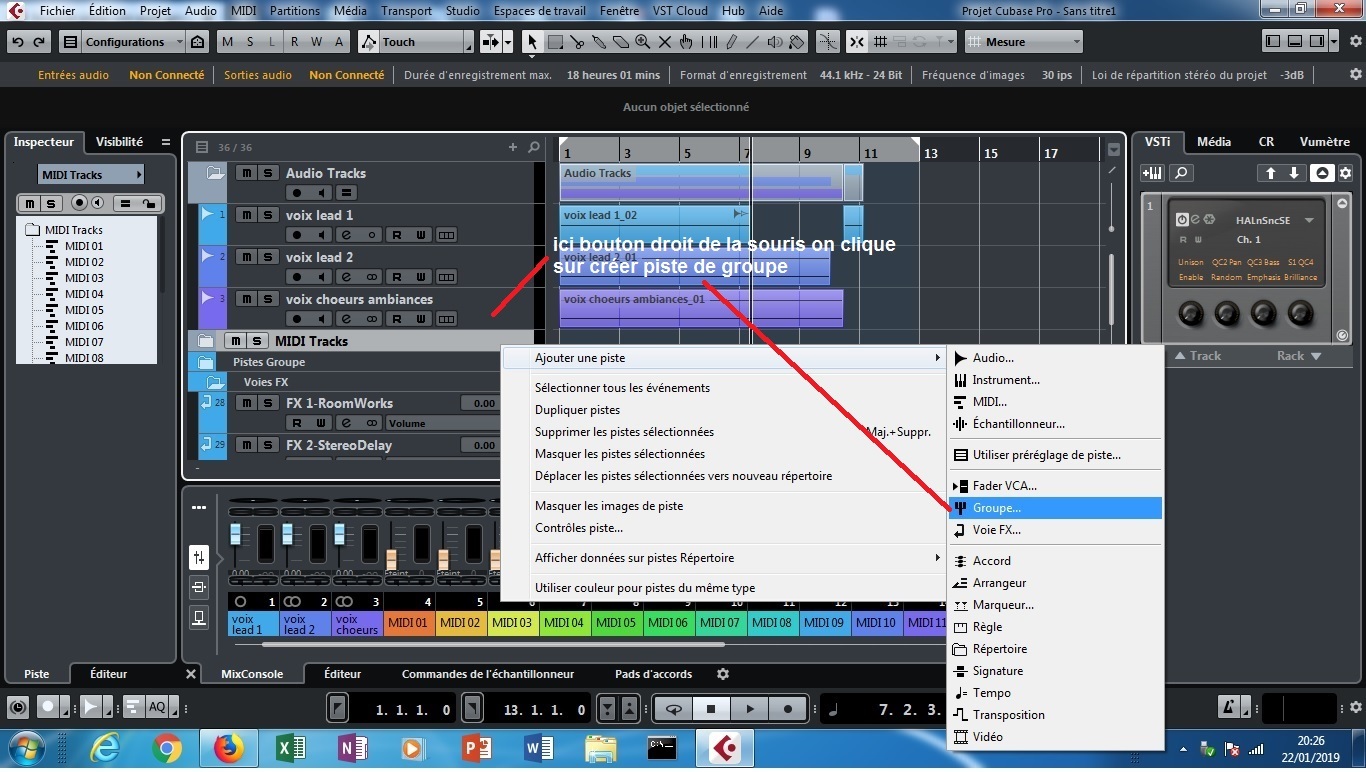
Task: Pick the Split scissors tool
Action: [577, 42]
